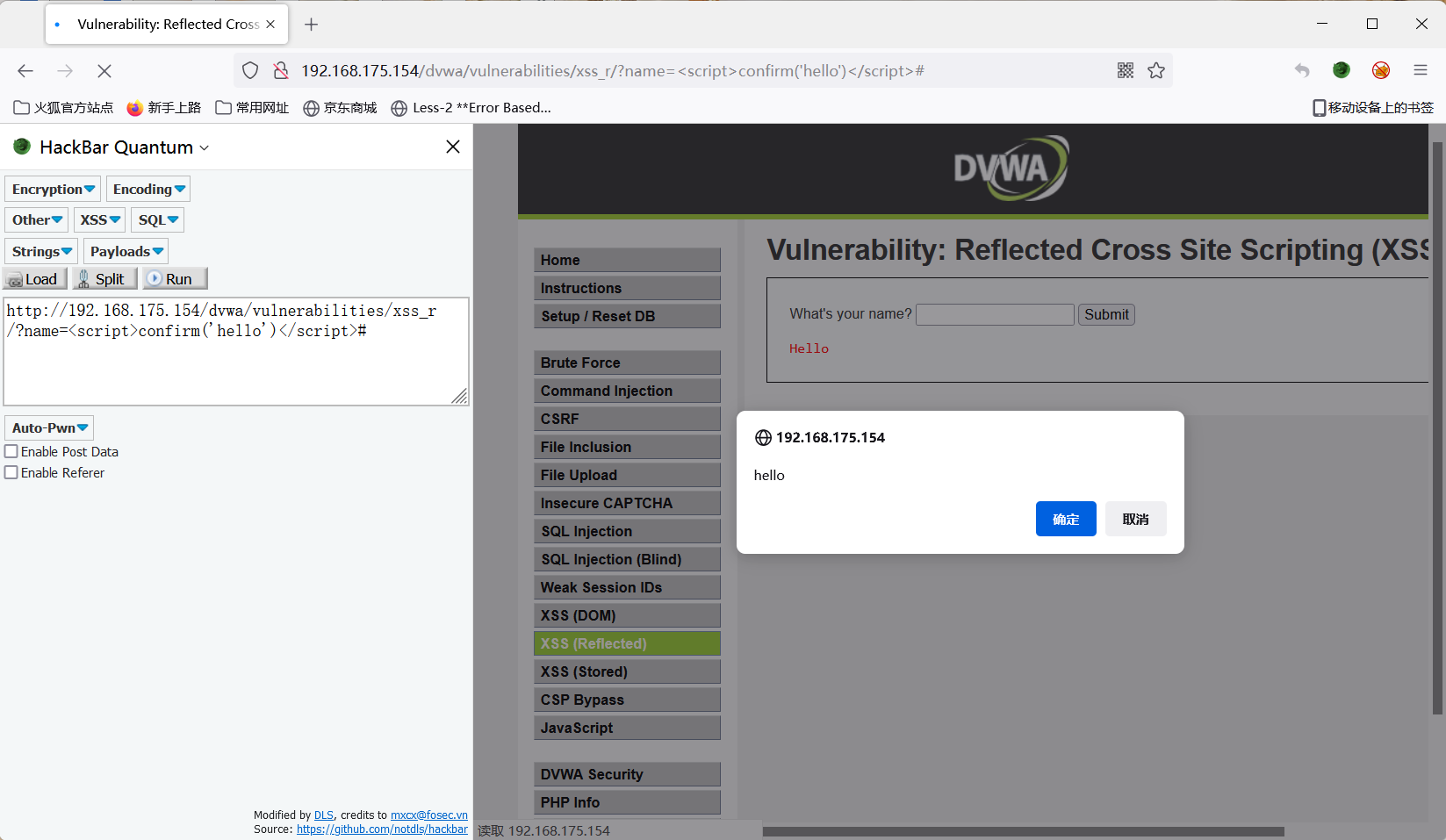The height and width of the screenshot is (840, 1446).
Task: Open the Insecure CAPTCHA page
Action: [x=627, y=503]
